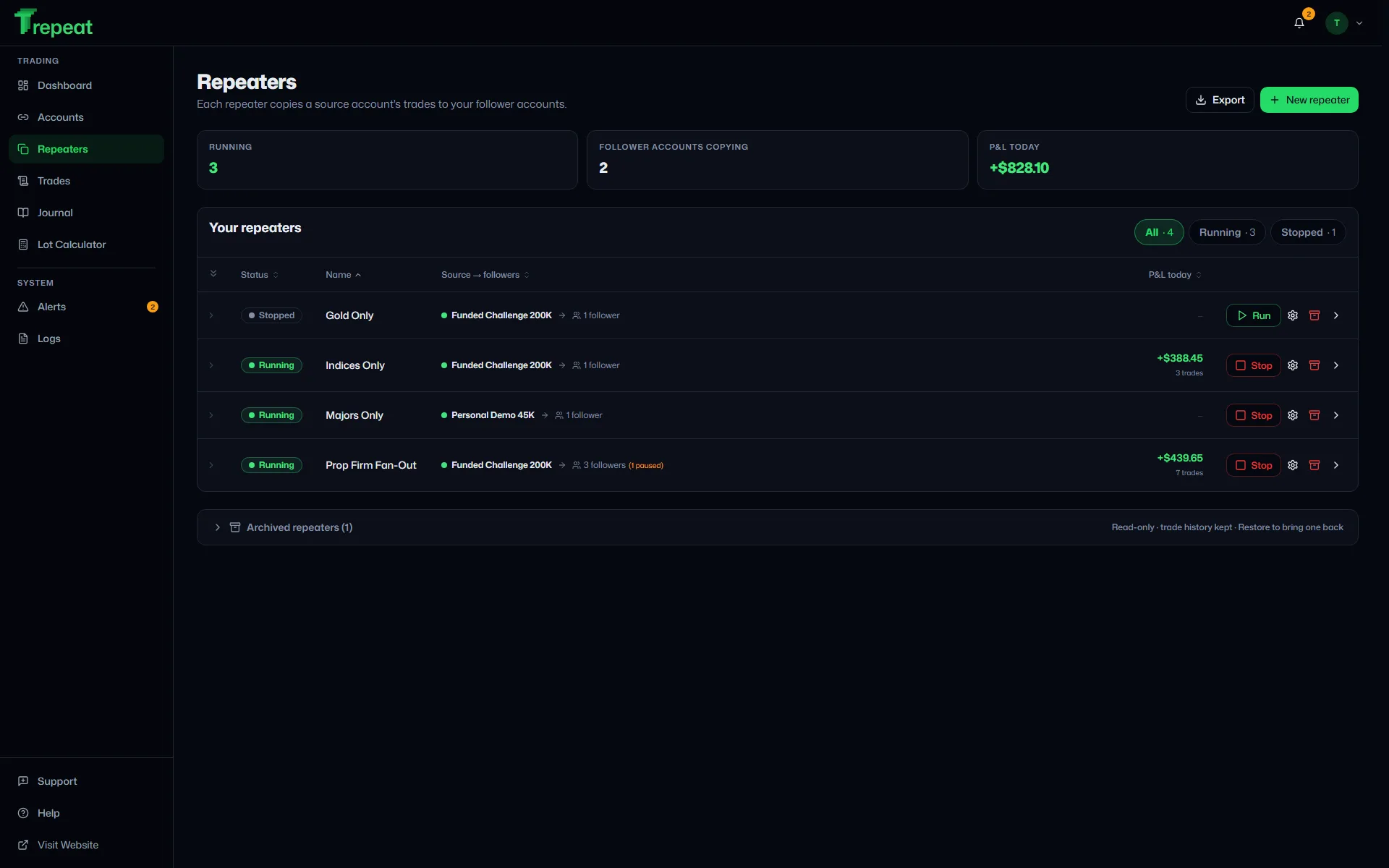Open Gold Only details arrow
The height and width of the screenshot is (868, 1389).
coord(1336,315)
